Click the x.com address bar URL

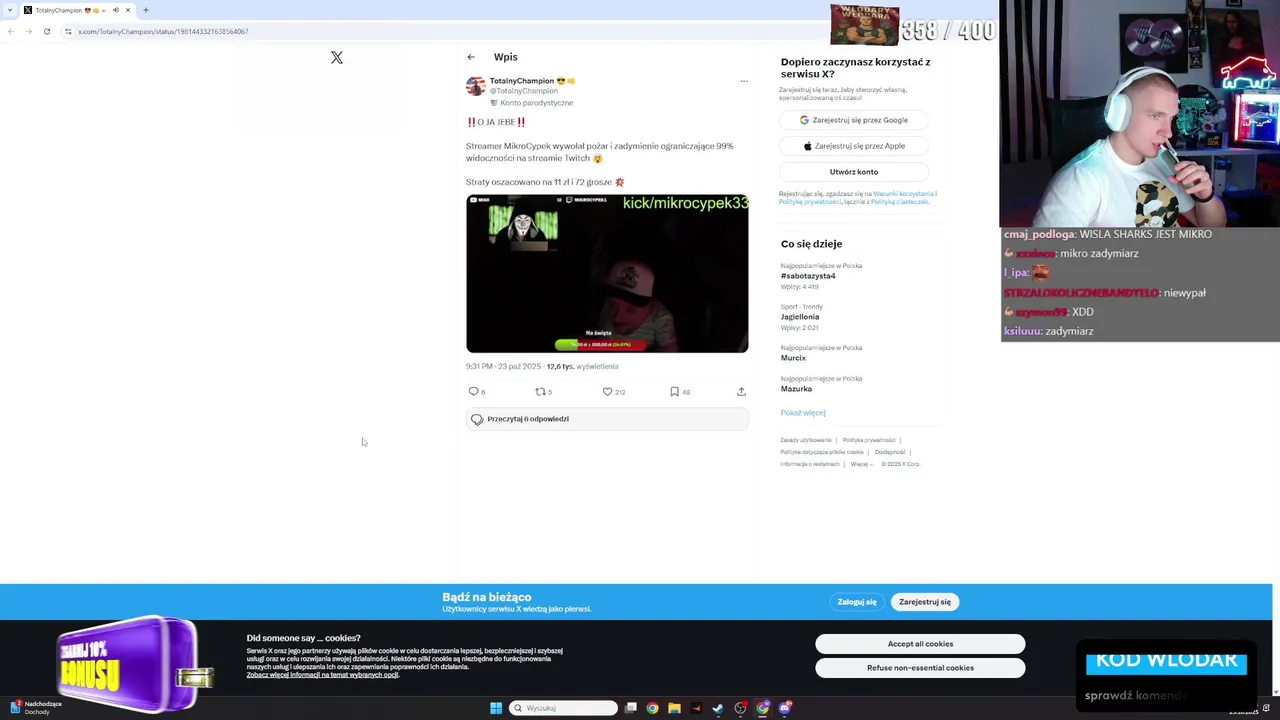[163, 31]
